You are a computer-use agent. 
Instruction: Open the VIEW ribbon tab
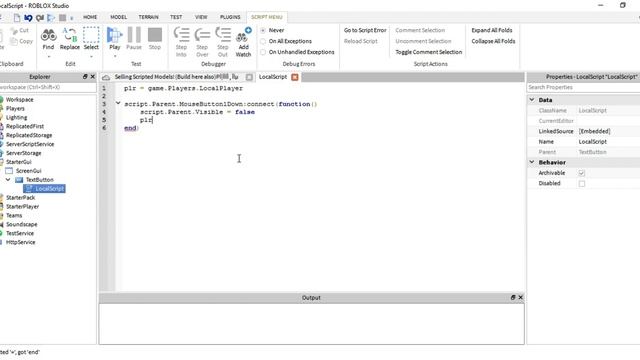tap(201, 17)
